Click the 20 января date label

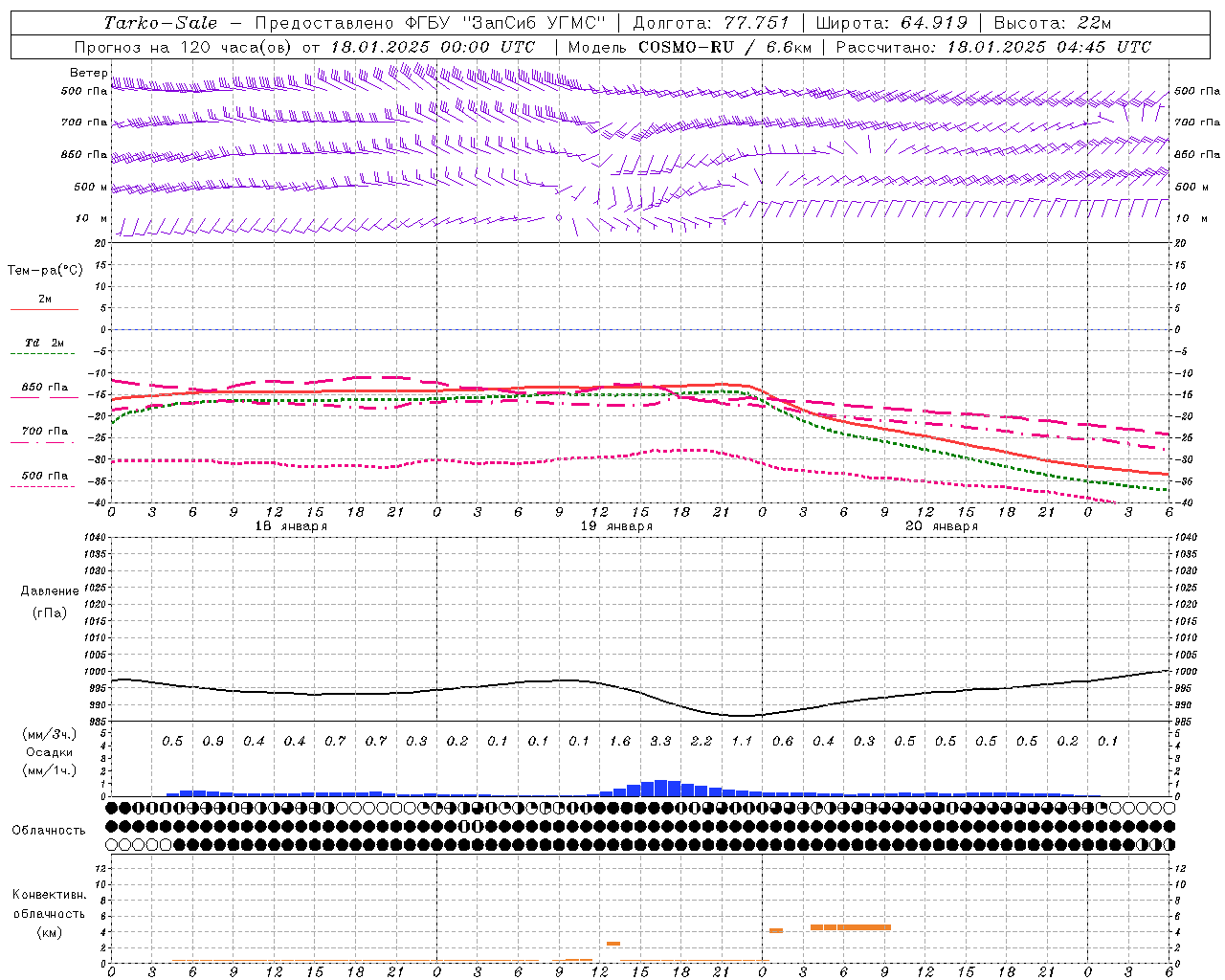click(x=942, y=526)
